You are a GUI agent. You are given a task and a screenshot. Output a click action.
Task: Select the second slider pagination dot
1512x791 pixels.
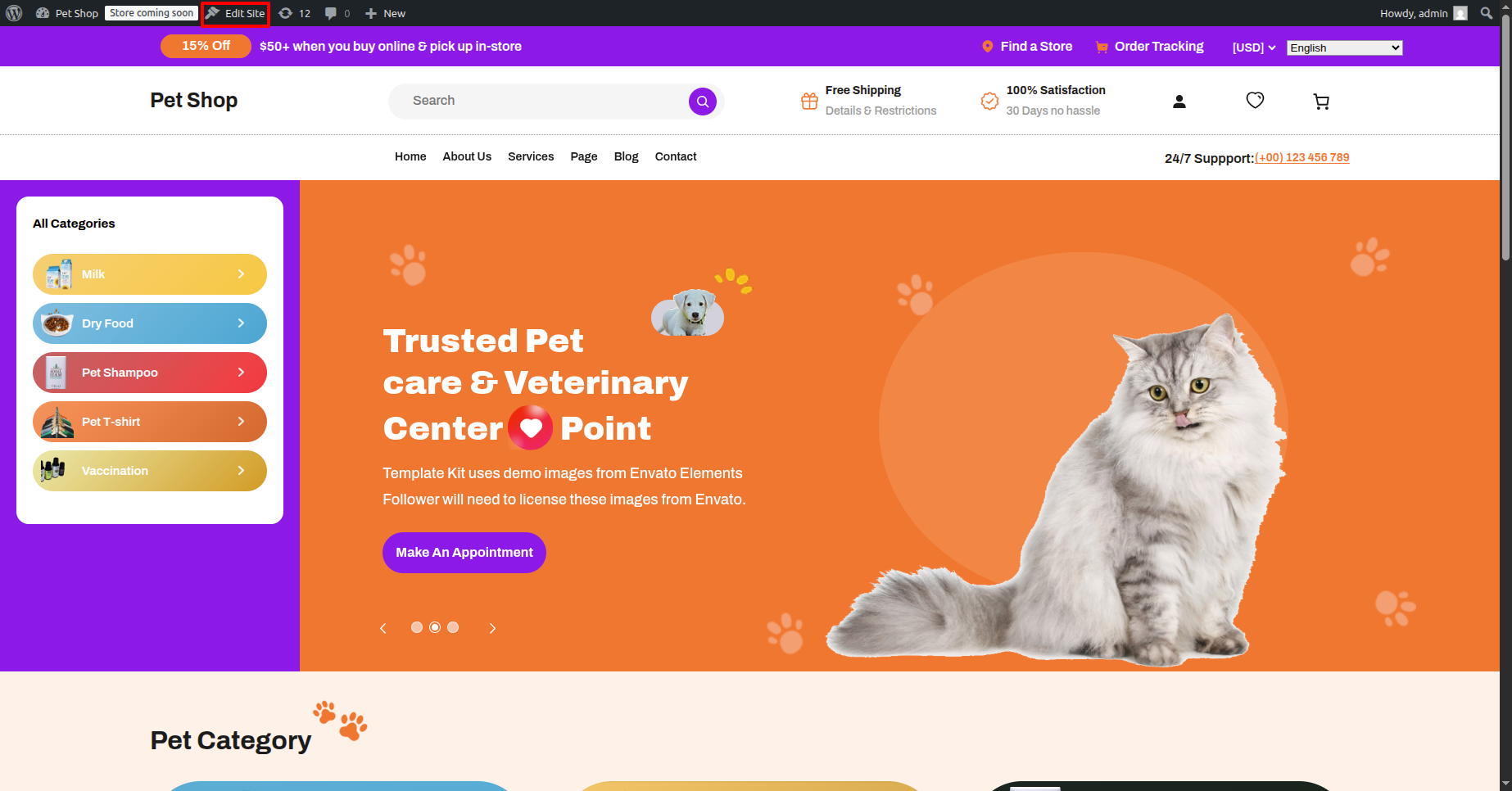point(435,627)
